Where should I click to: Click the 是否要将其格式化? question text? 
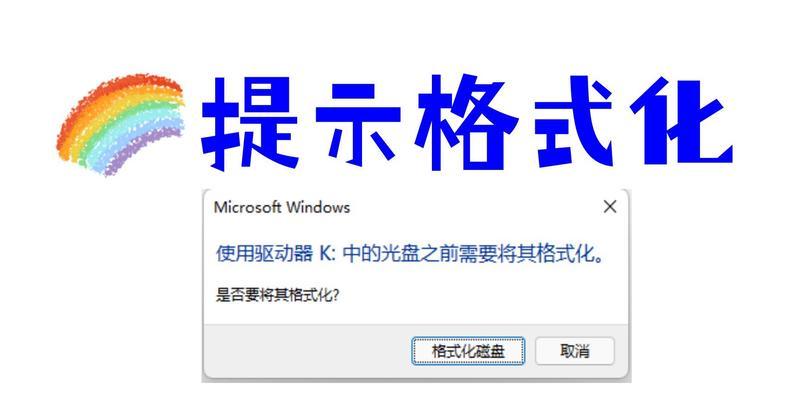click(x=278, y=294)
